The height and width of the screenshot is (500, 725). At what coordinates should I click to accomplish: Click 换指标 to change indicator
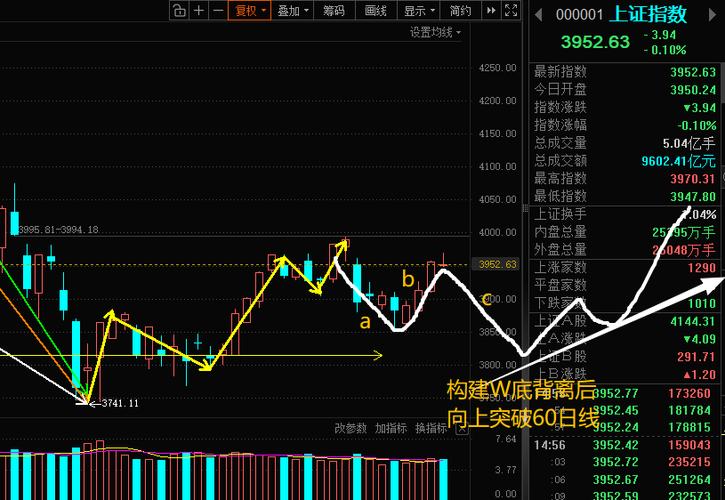(431, 428)
